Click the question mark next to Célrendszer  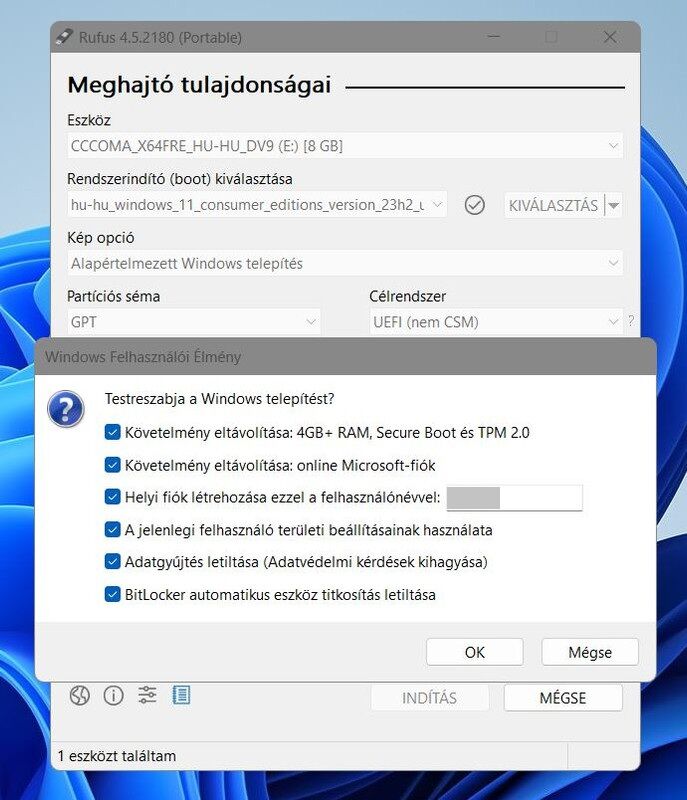[x=631, y=321]
